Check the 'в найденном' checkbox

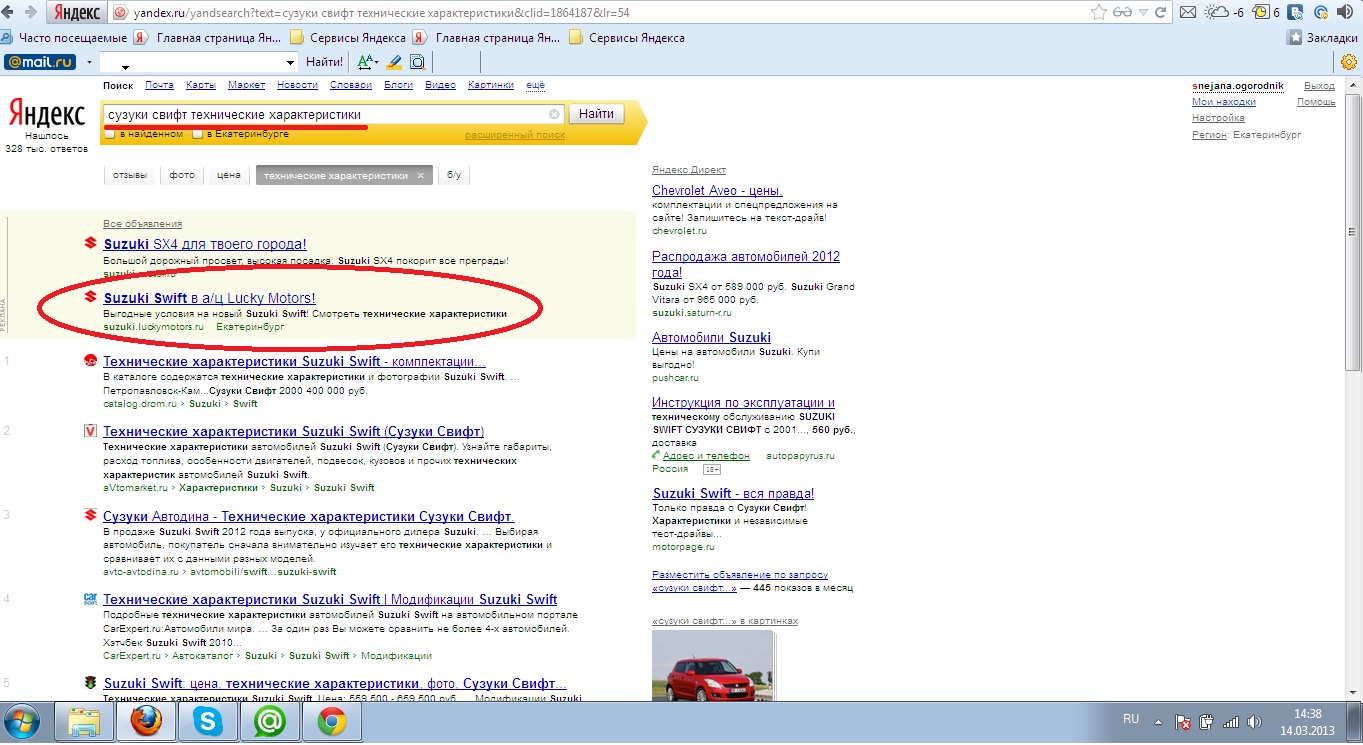click(x=110, y=134)
